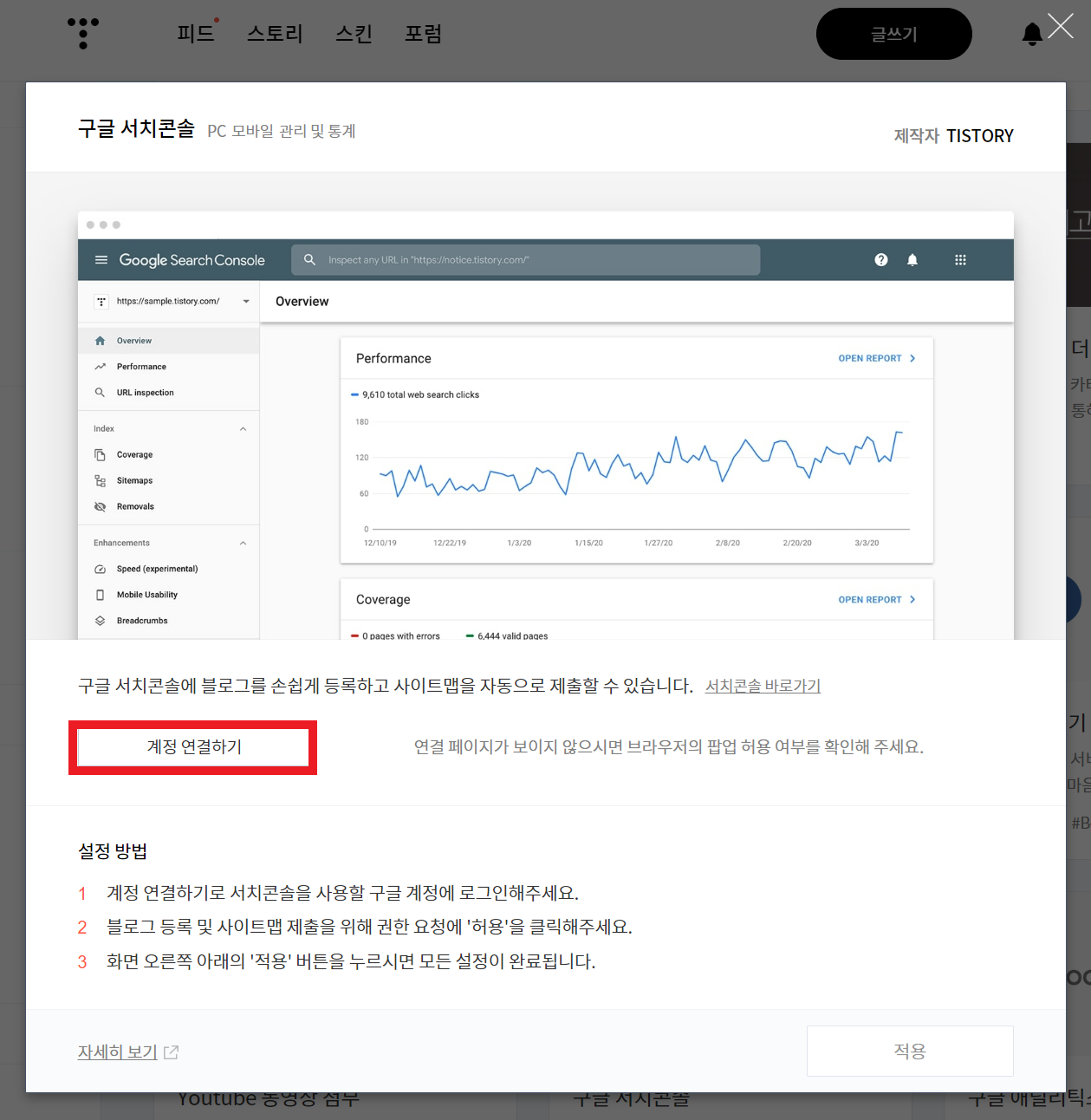Viewport: 1091px width, 1120px height.
Task: Click the 제작자 TISTORY label
Action: [x=953, y=136]
